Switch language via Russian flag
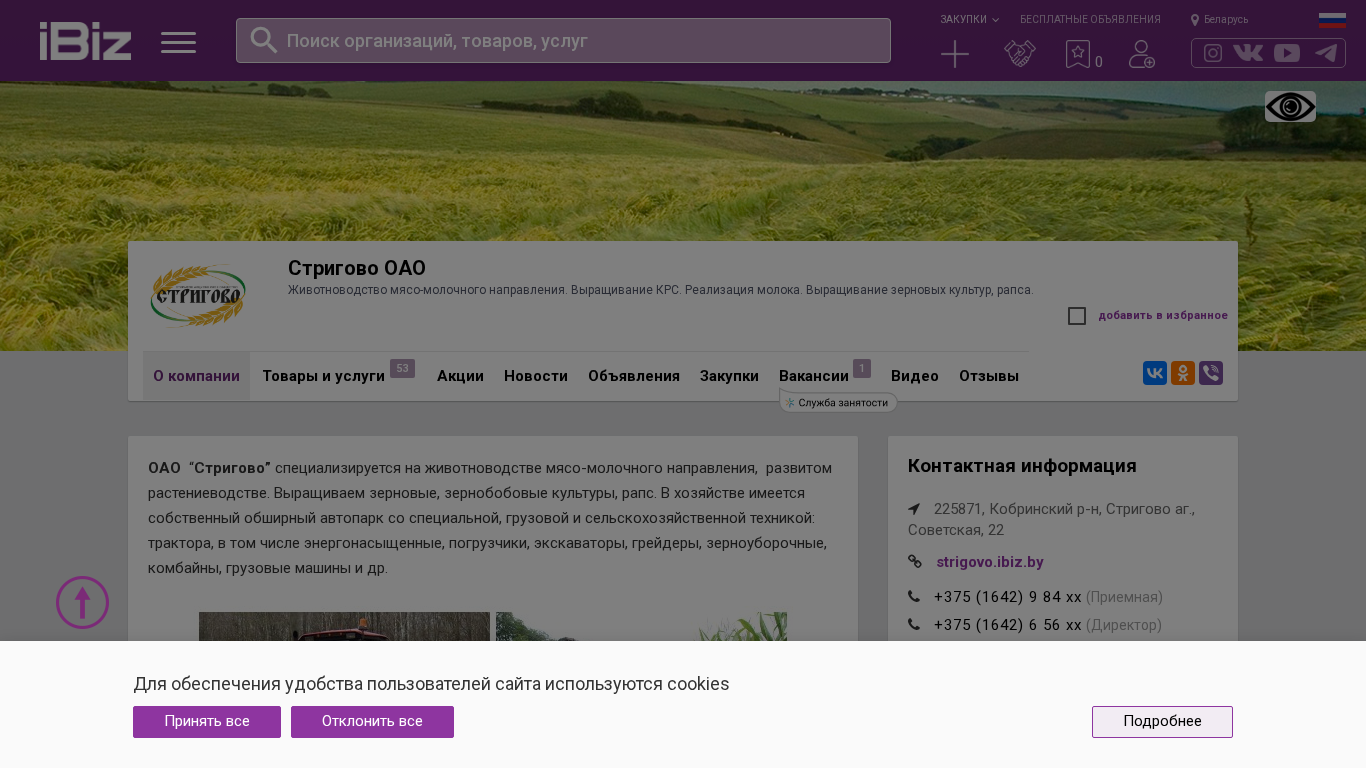 1332,20
